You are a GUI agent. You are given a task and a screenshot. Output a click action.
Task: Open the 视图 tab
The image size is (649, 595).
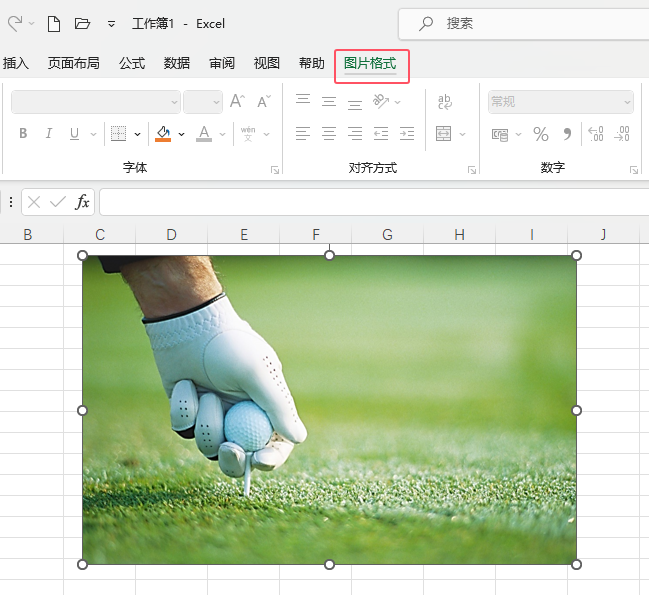pyautogui.click(x=267, y=63)
